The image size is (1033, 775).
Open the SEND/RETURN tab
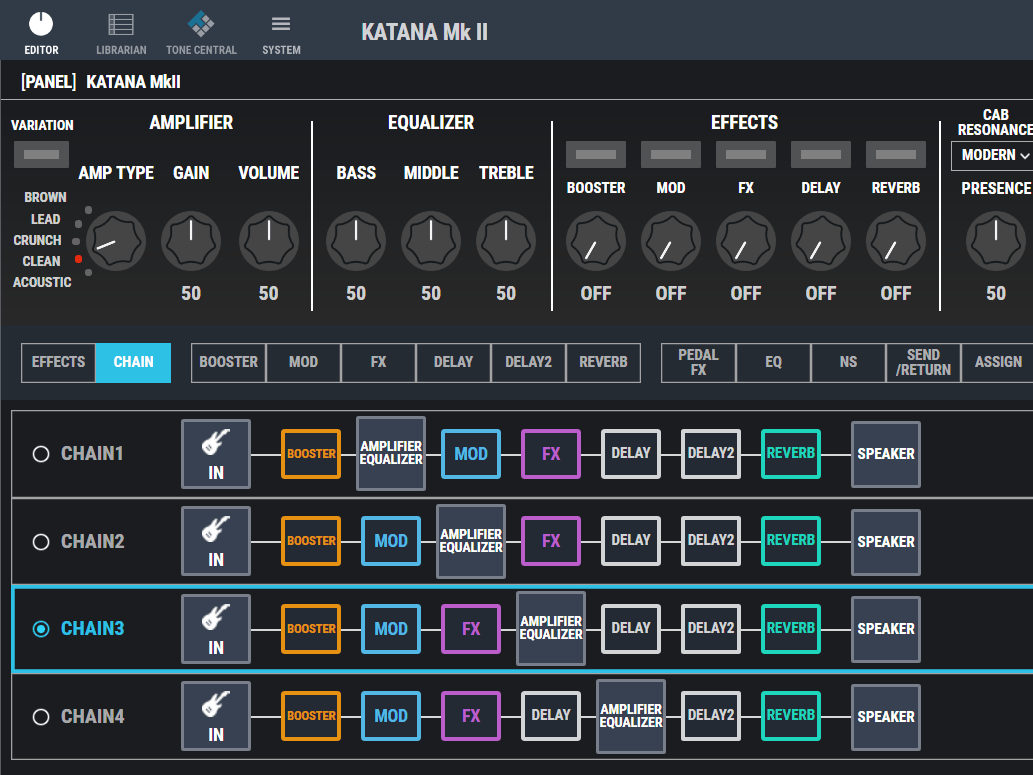click(923, 362)
